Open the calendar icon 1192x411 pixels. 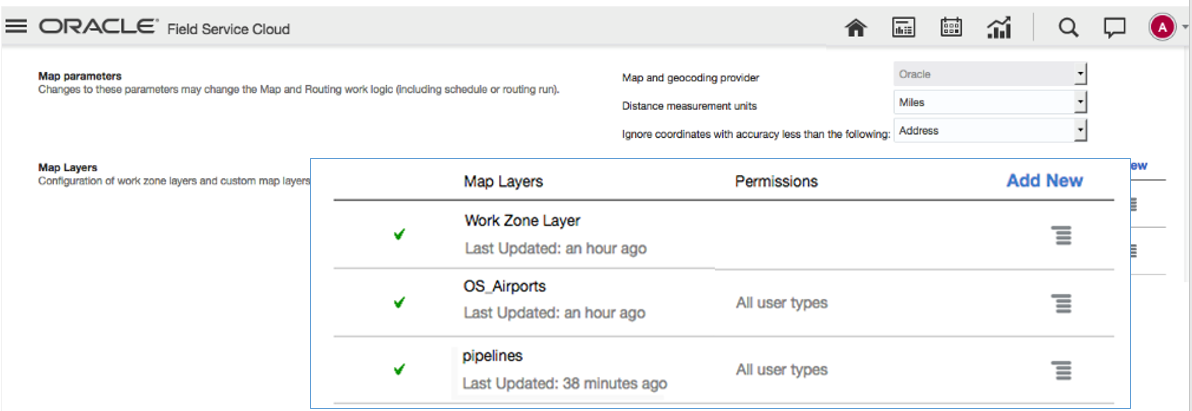951,28
